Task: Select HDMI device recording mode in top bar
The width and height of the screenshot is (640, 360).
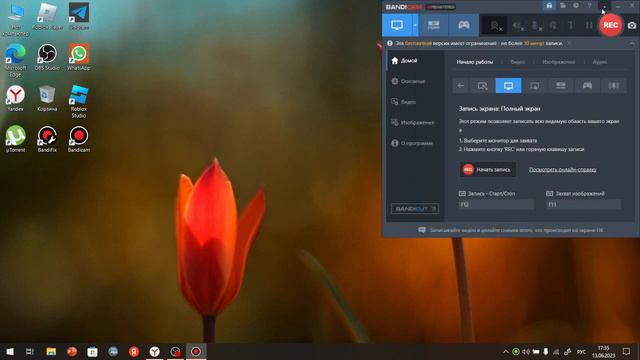Action: 433,25
